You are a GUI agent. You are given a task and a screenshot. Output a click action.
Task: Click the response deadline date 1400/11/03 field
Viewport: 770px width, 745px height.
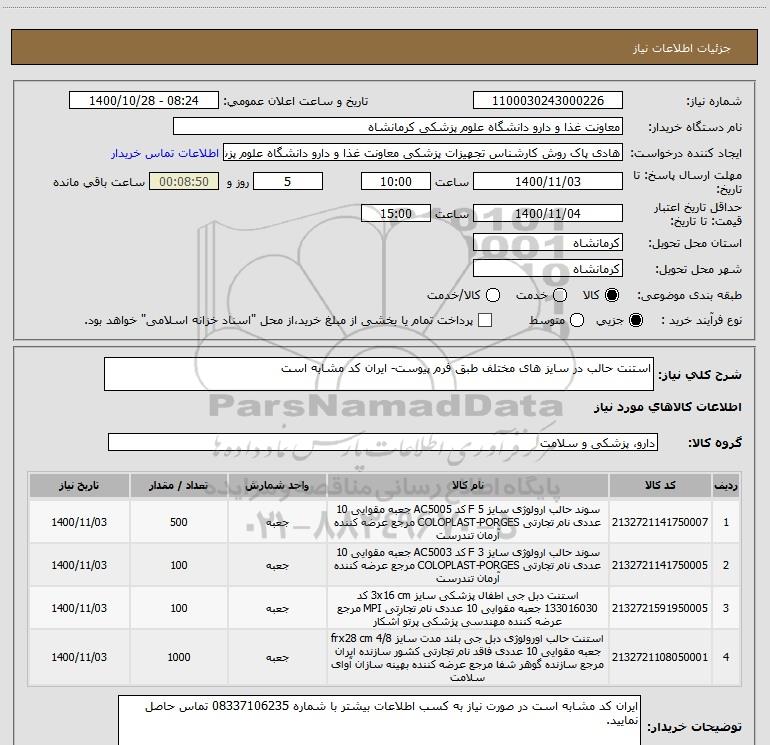tap(548, 182)
